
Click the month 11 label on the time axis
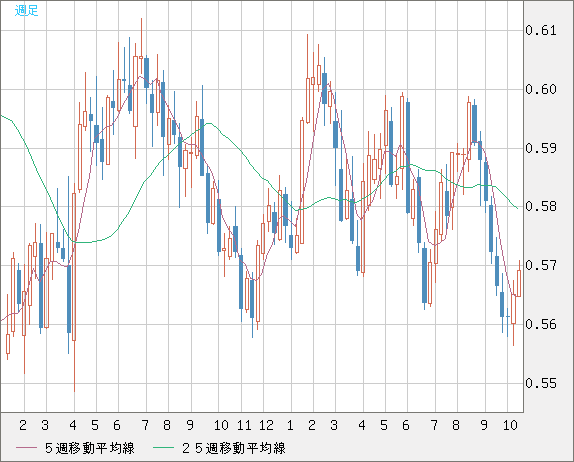(244, 425)
